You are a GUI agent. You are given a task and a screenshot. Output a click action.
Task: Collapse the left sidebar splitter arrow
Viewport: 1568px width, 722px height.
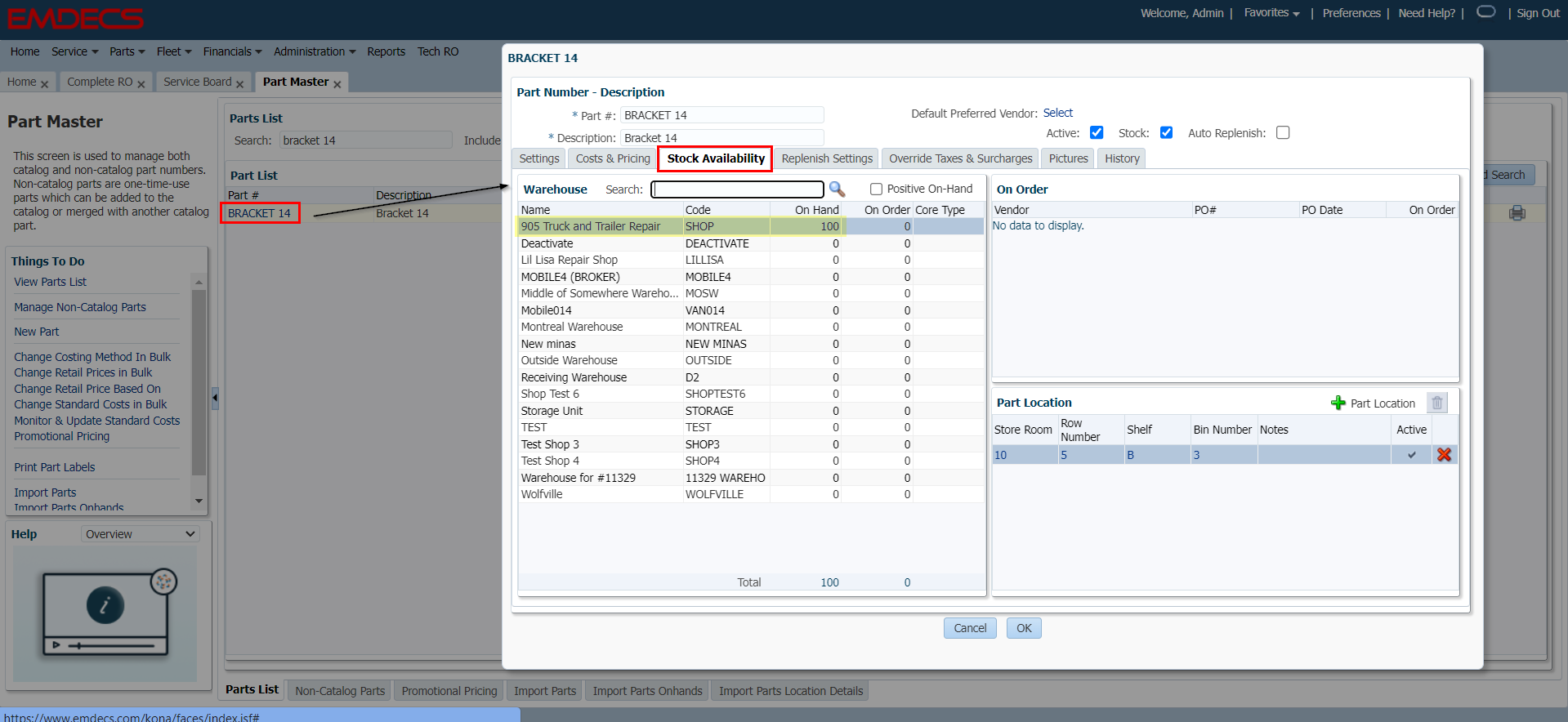[215, 398]
